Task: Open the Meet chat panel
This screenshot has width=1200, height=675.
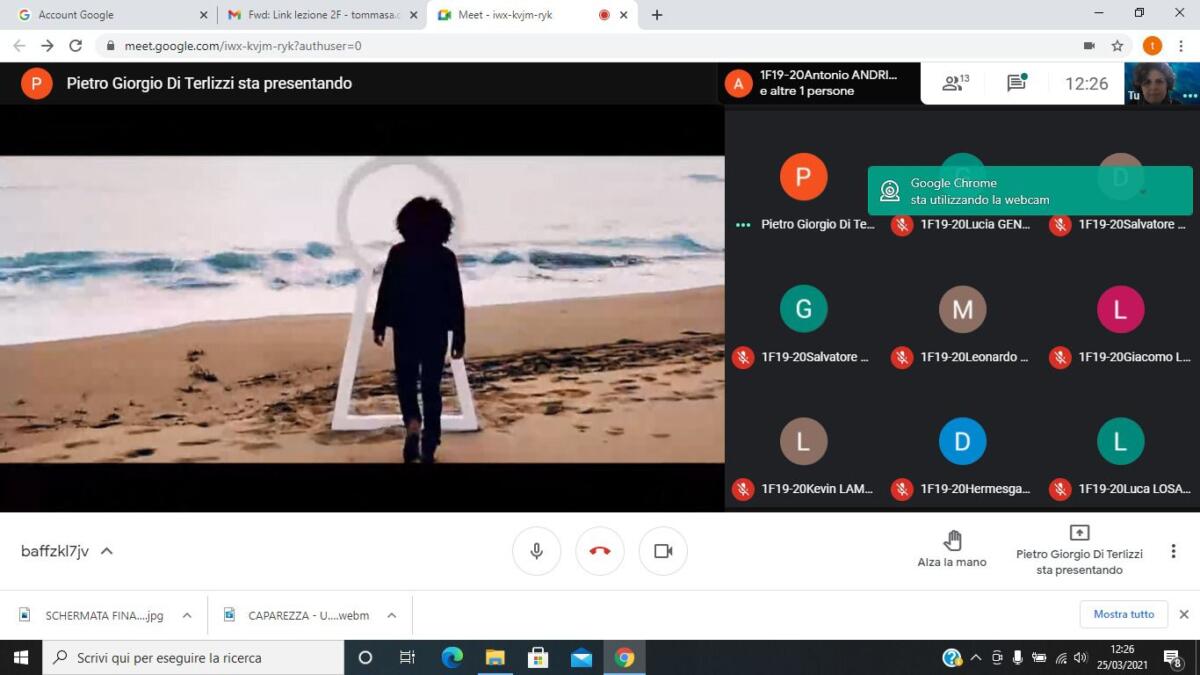Action: [1017, 83]
